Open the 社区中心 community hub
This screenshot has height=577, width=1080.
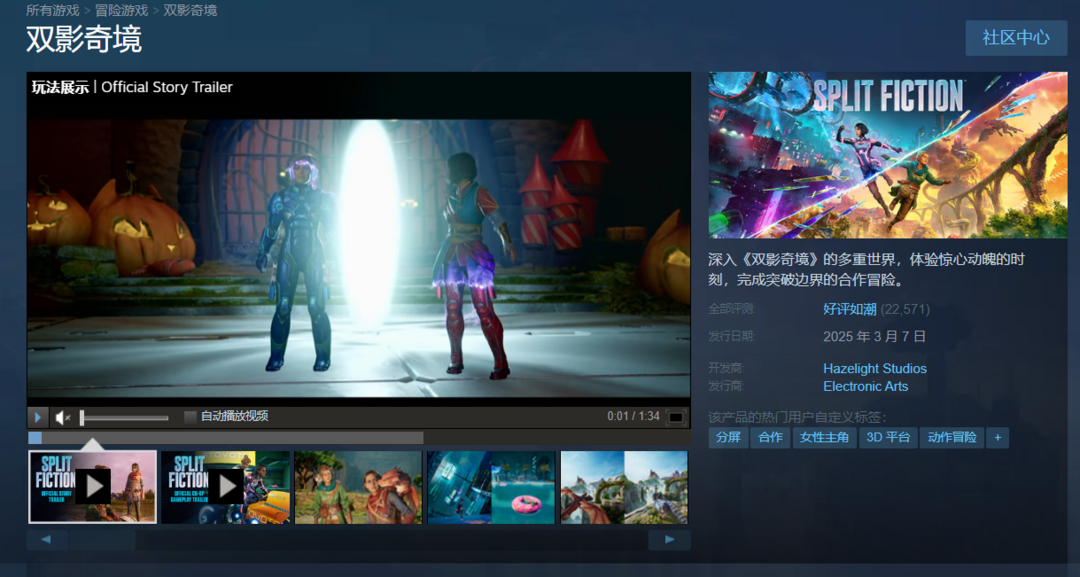[x=1016, y=38]
